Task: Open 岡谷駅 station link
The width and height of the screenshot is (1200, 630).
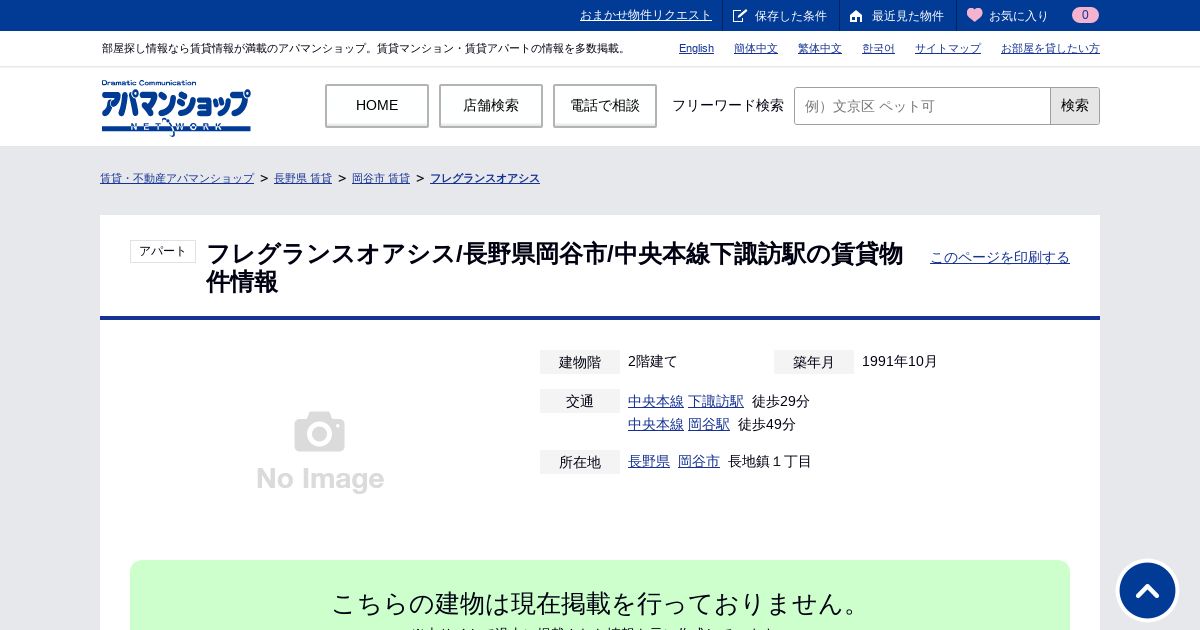Action: point(709,424)
